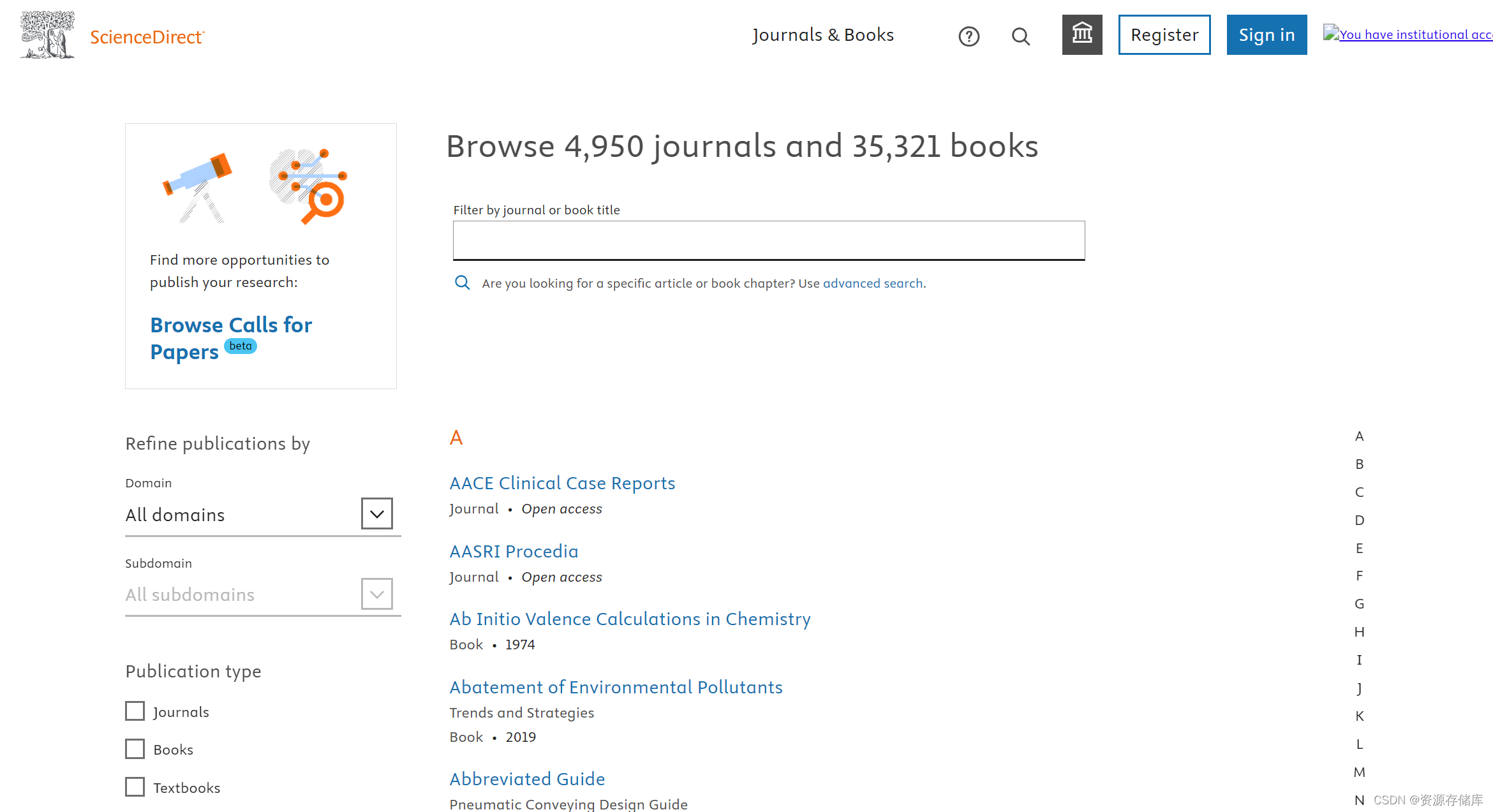The width and height of the screenshot is (1493, 812).
Task: Open the ScienceDirect home via logo
Action: pyautogui.click(x=146, y=36)
